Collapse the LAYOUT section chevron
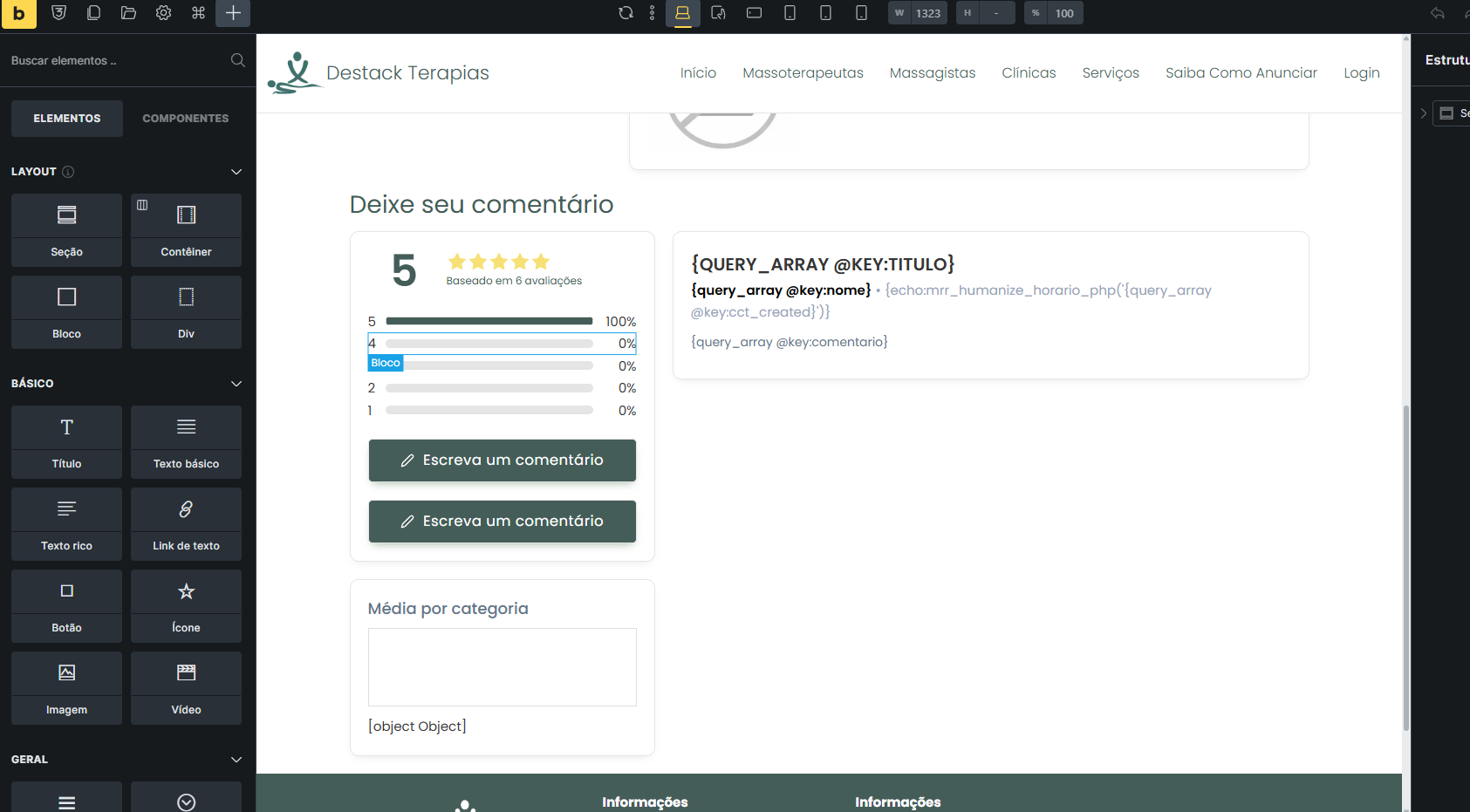This screenshot has height=812, width=1470. 236,172
